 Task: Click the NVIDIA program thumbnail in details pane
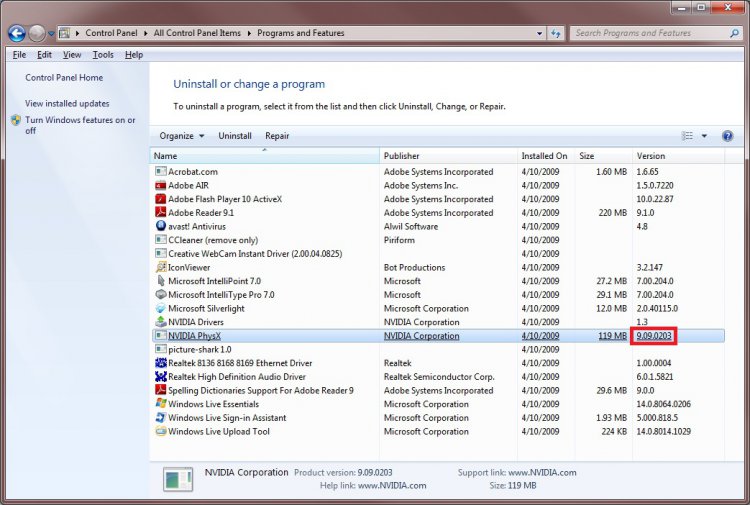178,479
